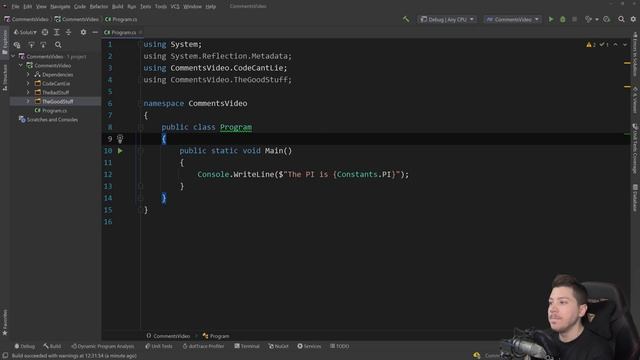Viewport: 640px width, 360px height.
Task: Open the NuGet tool window
Action: (278, 346)
